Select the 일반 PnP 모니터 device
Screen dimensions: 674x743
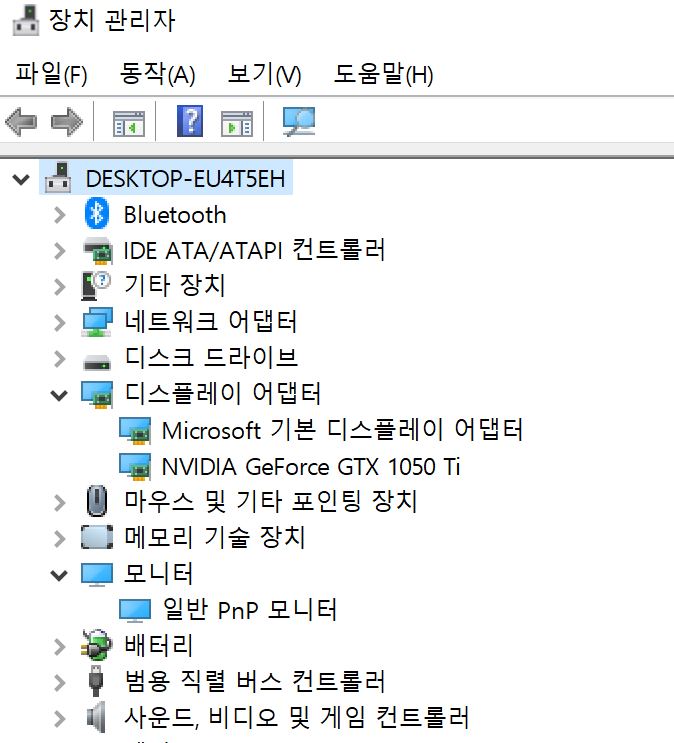click(250, 610)
